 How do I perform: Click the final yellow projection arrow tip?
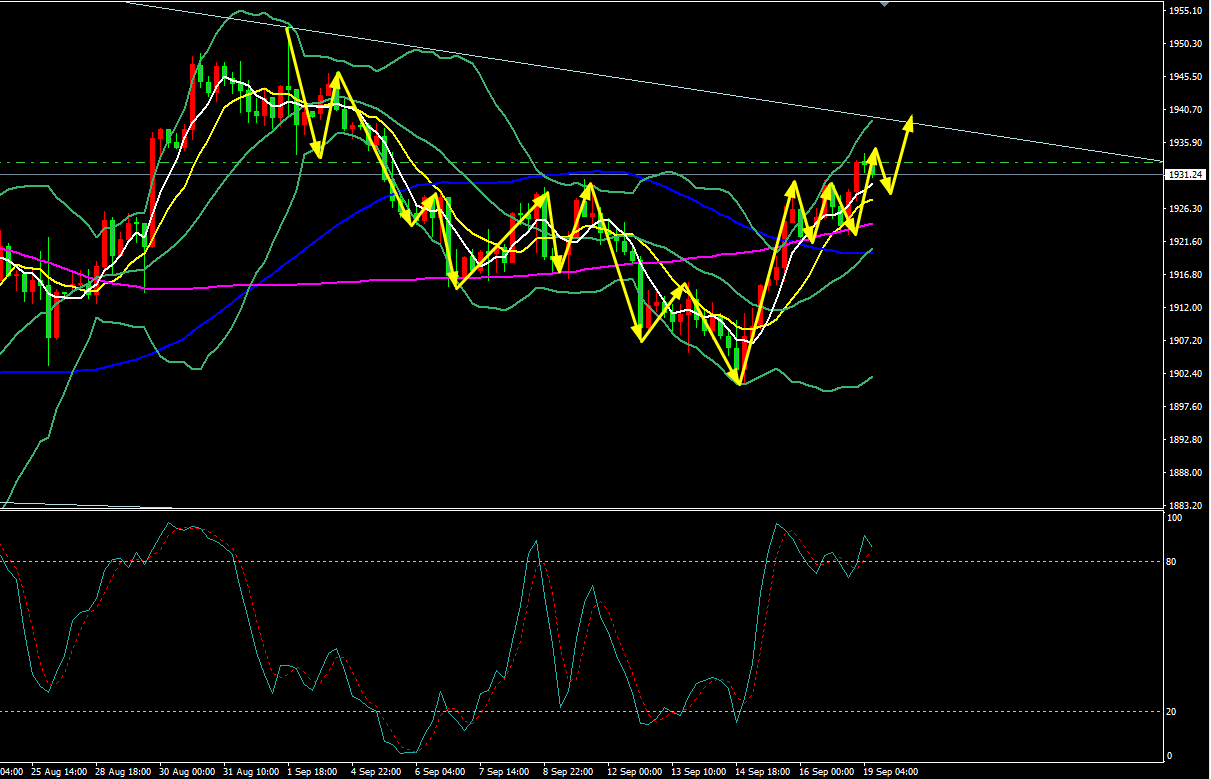910,119
